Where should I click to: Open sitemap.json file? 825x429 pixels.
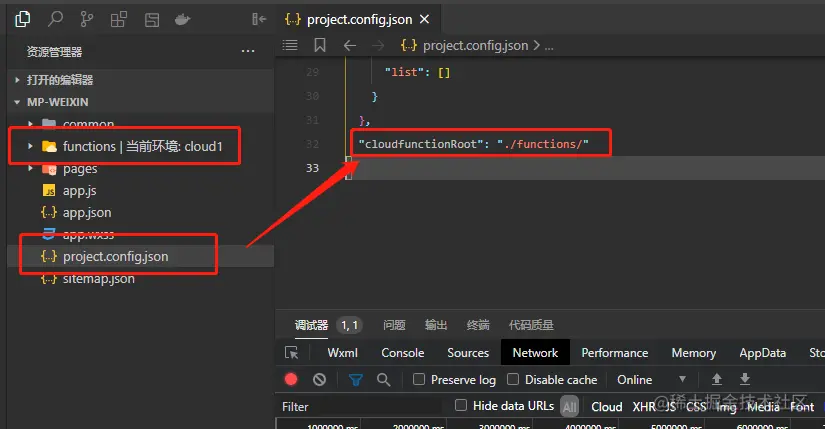point(98,278)
